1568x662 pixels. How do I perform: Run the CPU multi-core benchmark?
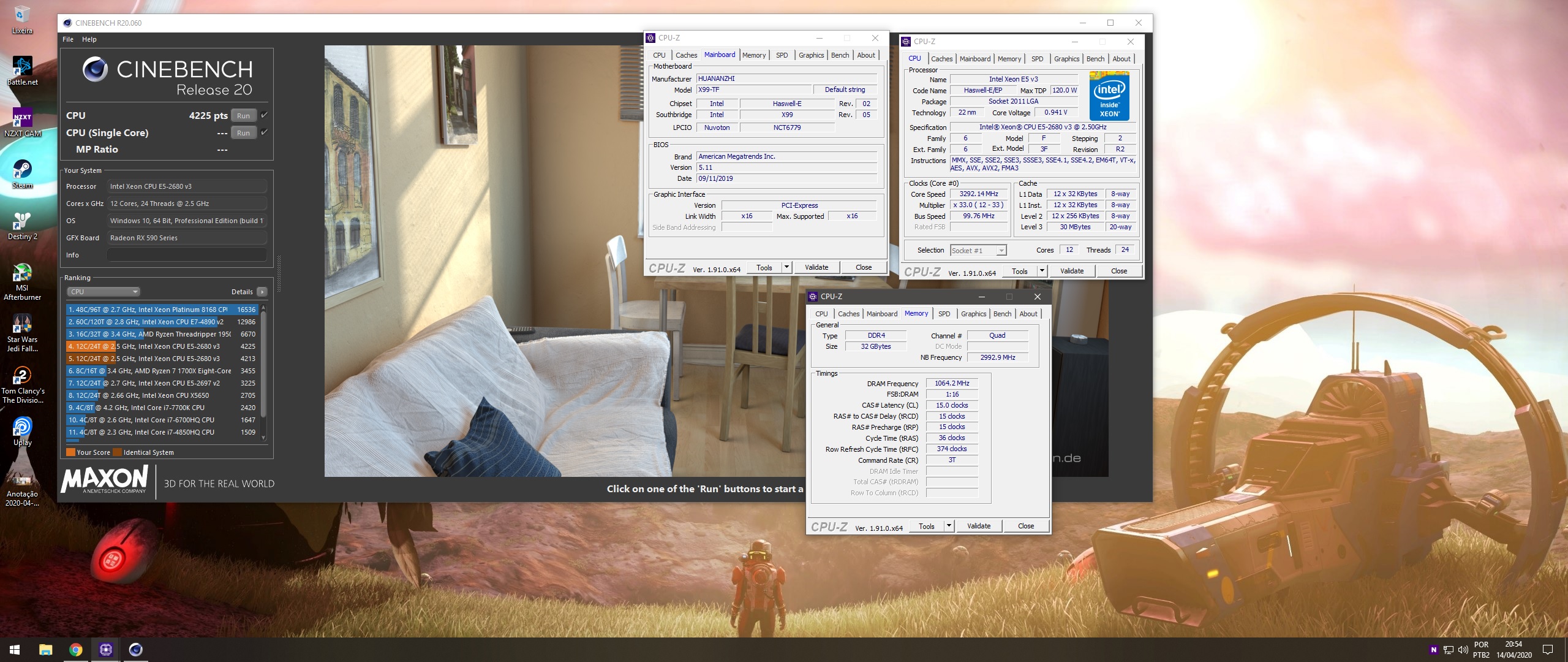[x=243, y=115]
